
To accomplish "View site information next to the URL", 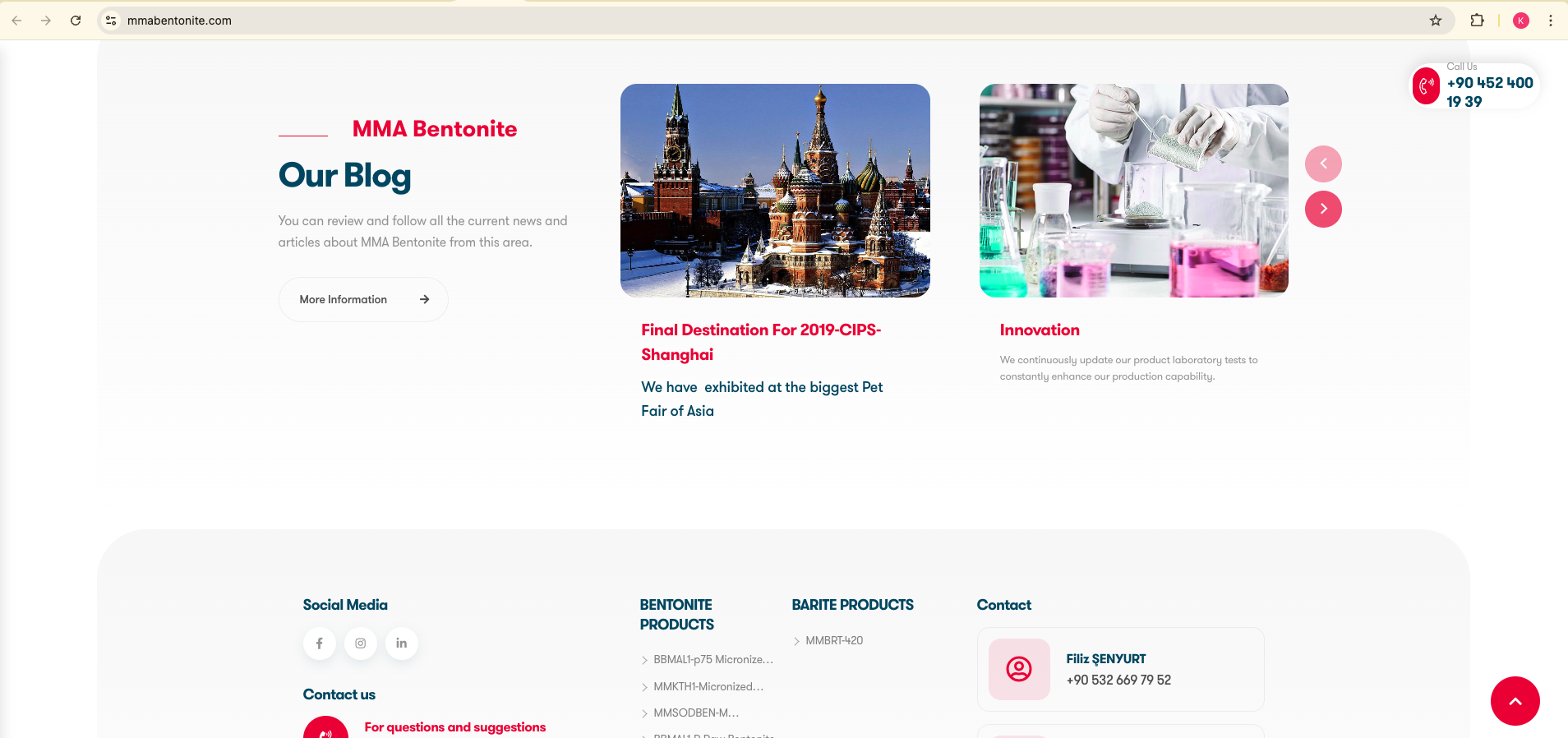I will 111,21.
